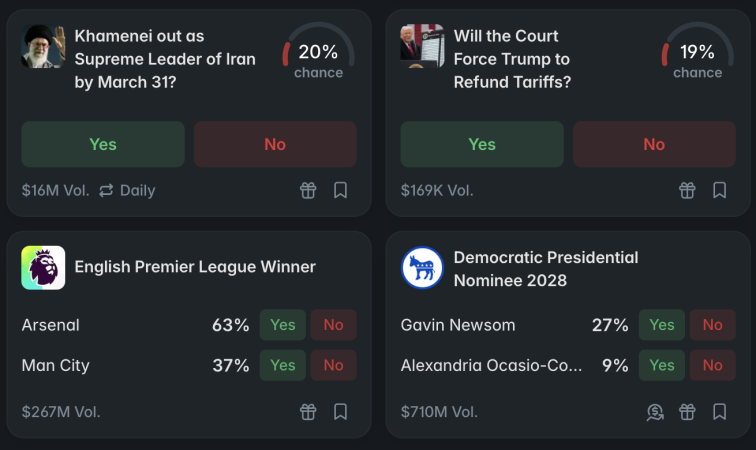Select No for Alexandria Ocasio-Cortez

click(712, 365)
